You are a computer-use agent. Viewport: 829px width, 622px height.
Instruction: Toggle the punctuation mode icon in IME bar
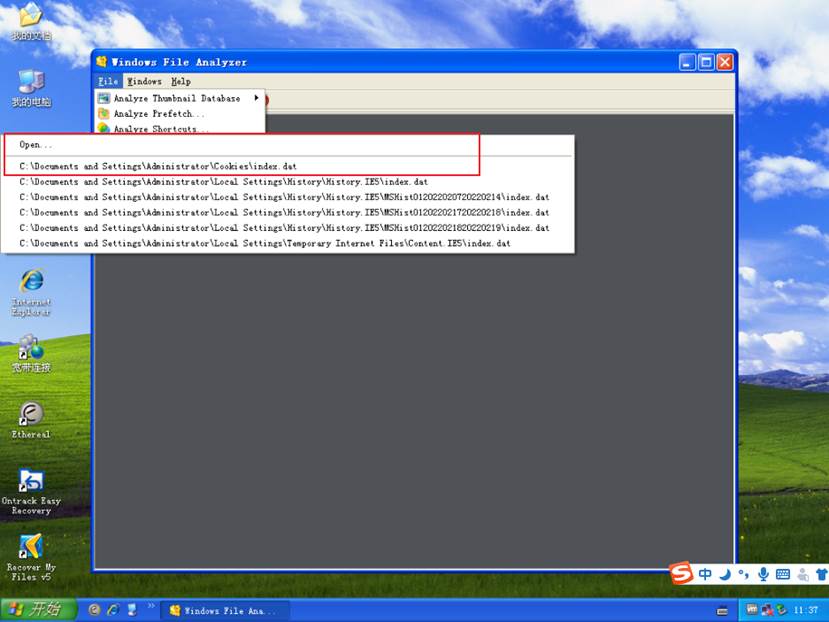pyautogui.click(x=743, y=574)
